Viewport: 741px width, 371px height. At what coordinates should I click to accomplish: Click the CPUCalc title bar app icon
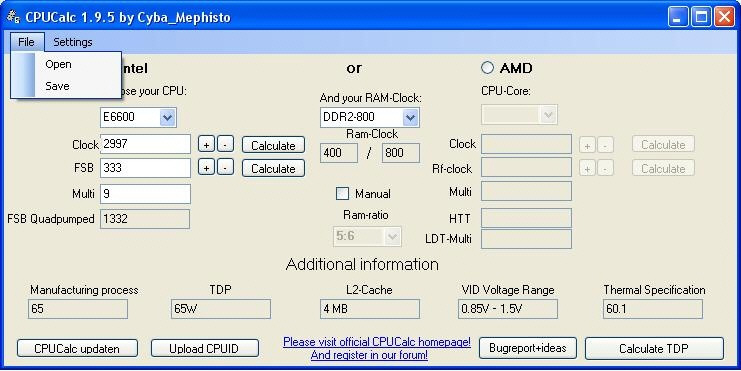point(13,17)
